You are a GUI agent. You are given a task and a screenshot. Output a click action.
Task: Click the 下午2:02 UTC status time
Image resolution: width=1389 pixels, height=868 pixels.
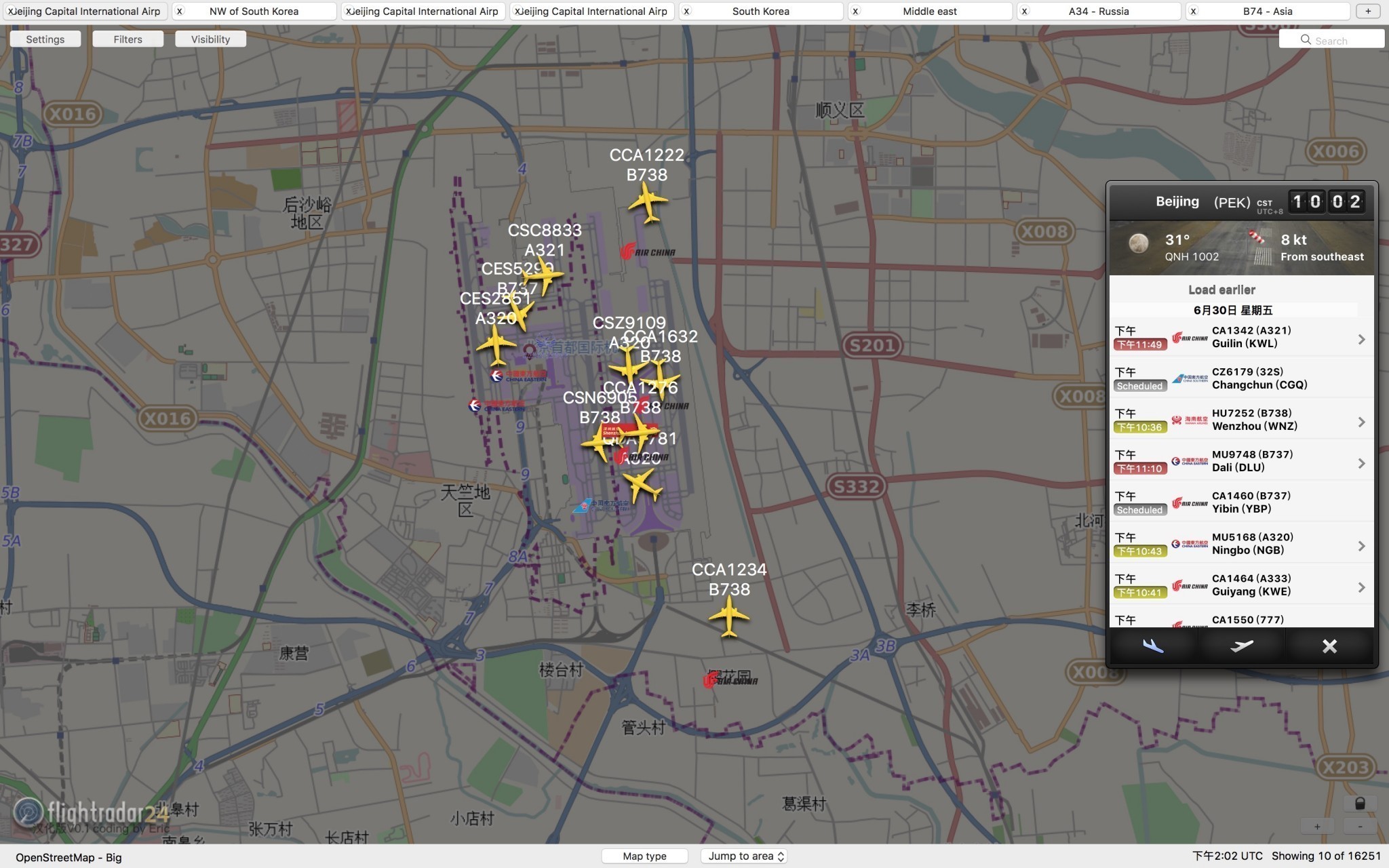[1228, 856]
